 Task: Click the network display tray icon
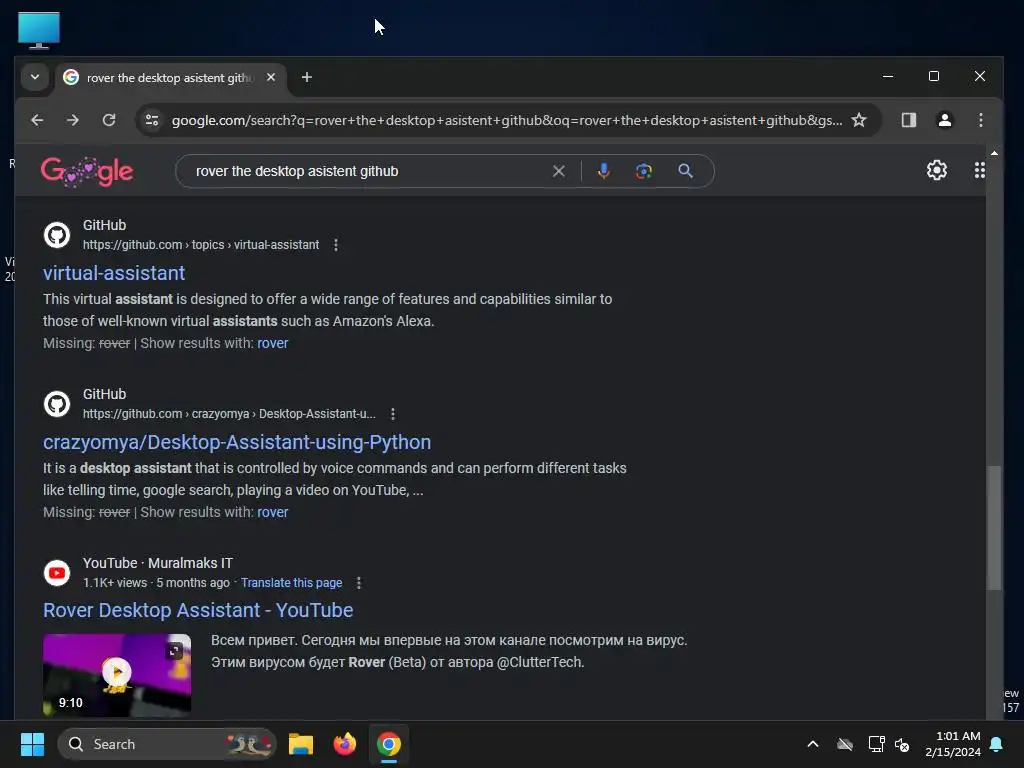click(876, 744)
